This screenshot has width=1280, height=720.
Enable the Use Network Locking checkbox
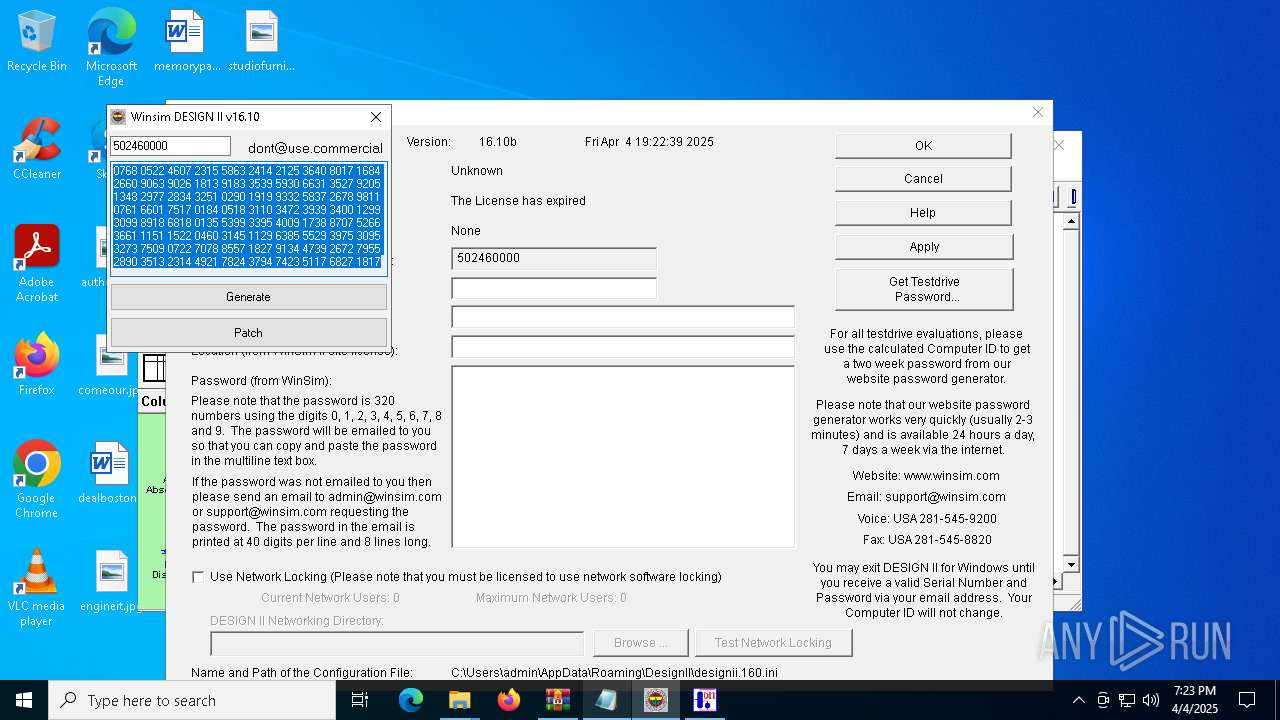pos(198,577)
